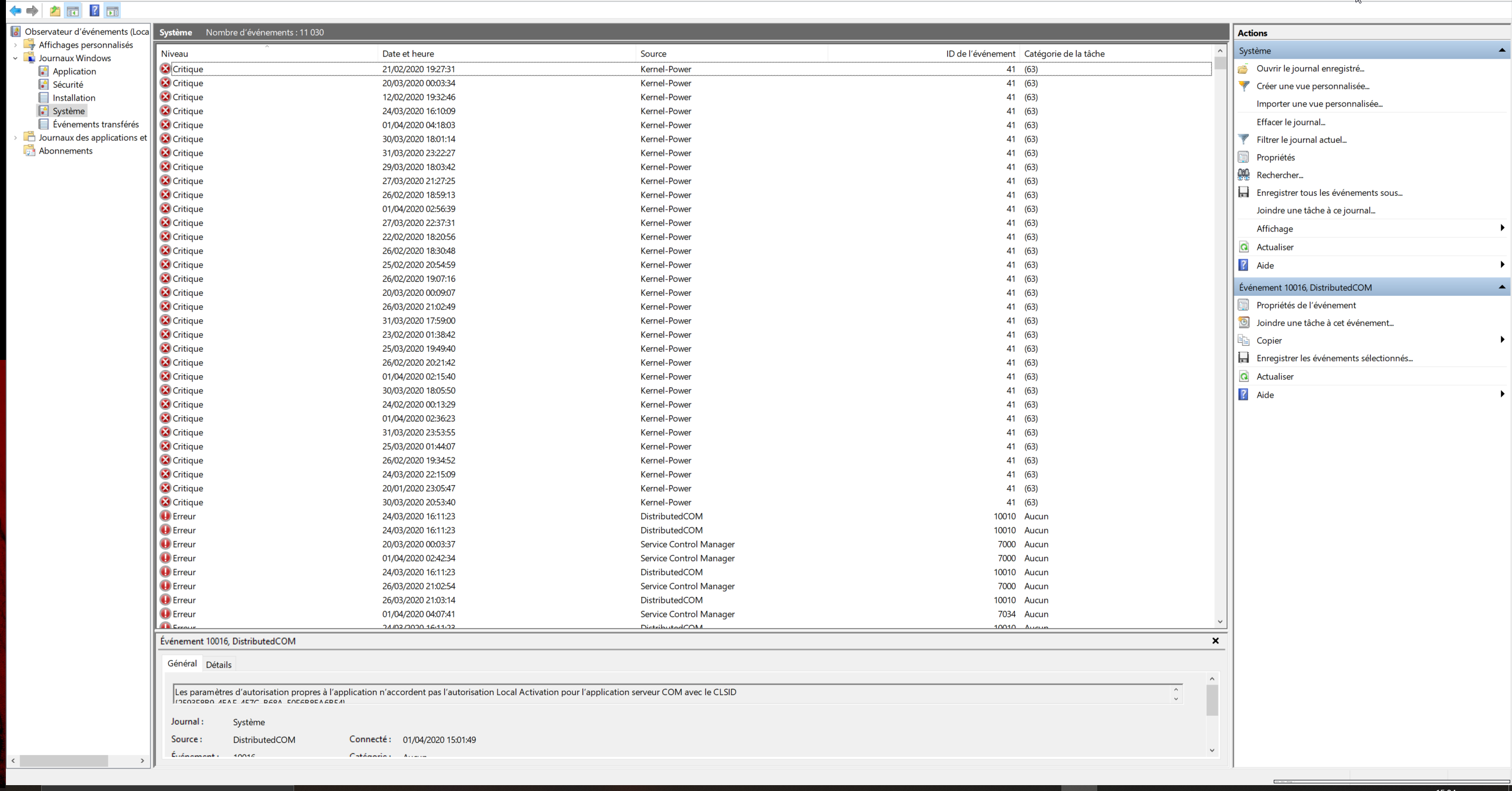Click the green Actualiser icon under Système actions
This screenshot has width=1512, height=791.
click(x=1244, y=247)
